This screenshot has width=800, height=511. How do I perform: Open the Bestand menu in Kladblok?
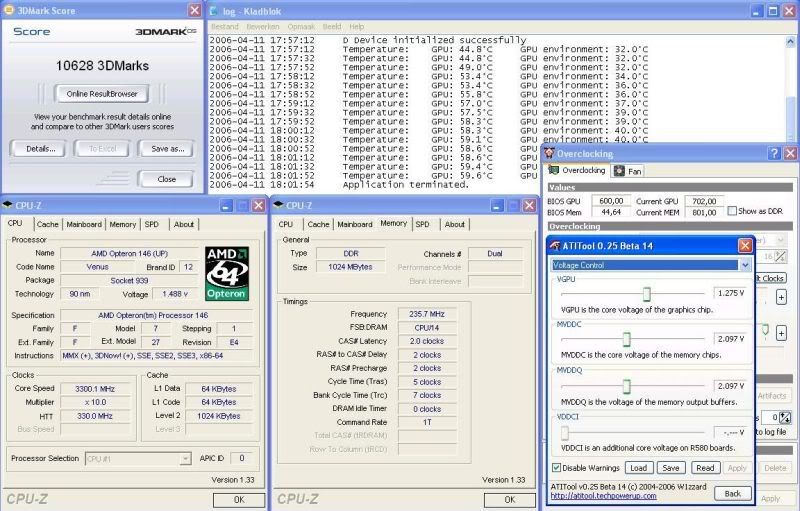(x=224, y=26)
